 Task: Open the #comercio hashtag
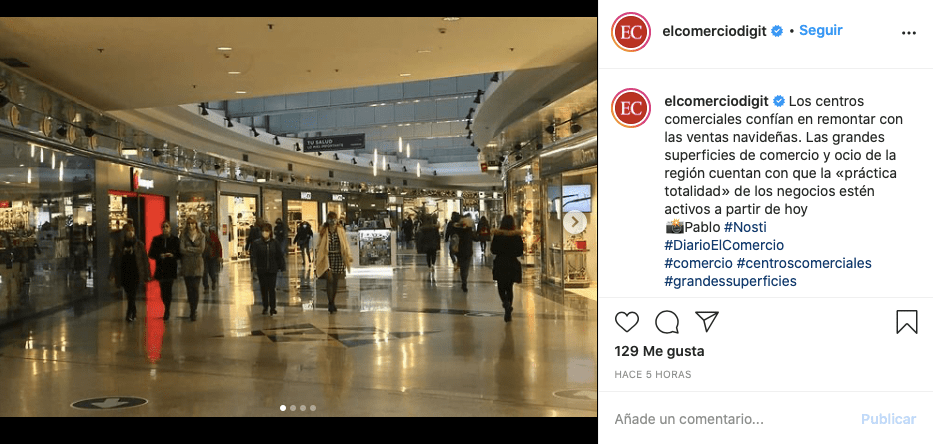pyautogui.click(x=699, y=263)
